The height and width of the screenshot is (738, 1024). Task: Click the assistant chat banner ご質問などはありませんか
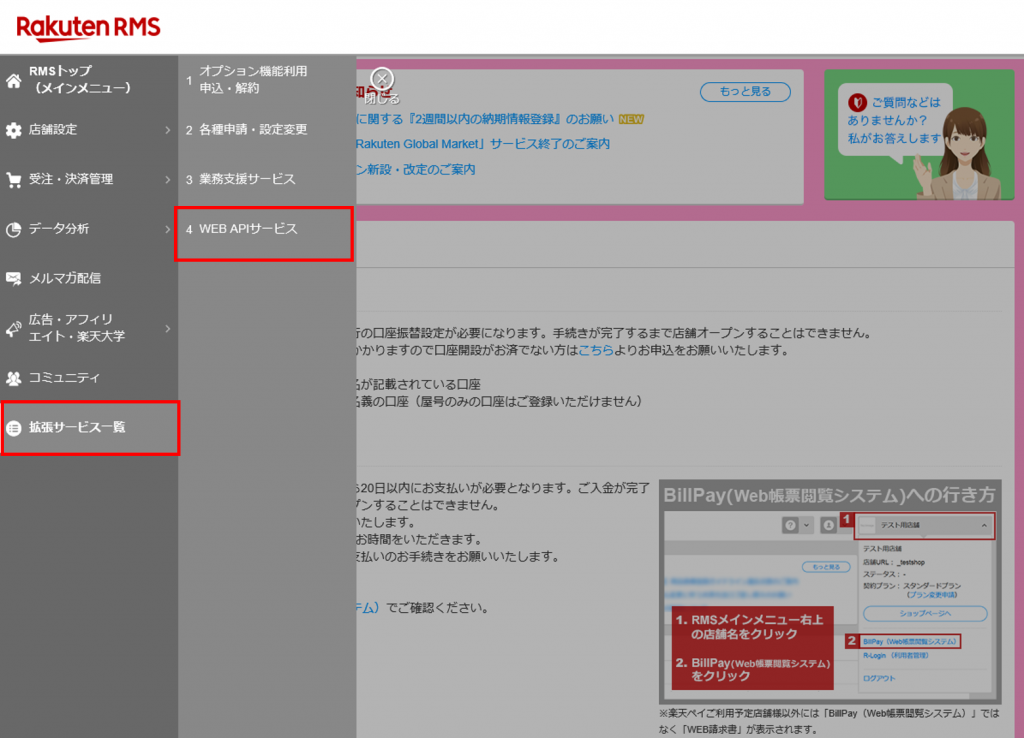point(919,135)
